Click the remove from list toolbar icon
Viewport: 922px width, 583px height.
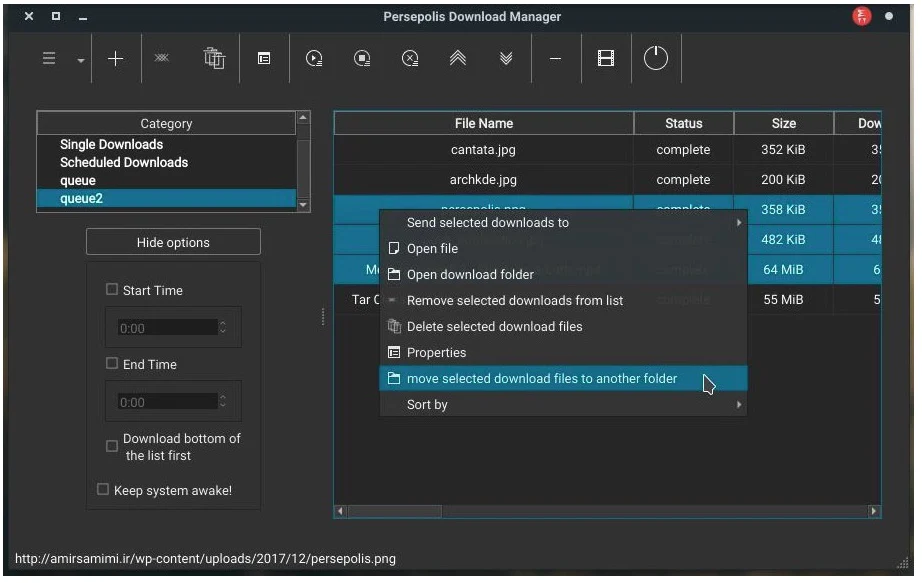tap(162, 58)
